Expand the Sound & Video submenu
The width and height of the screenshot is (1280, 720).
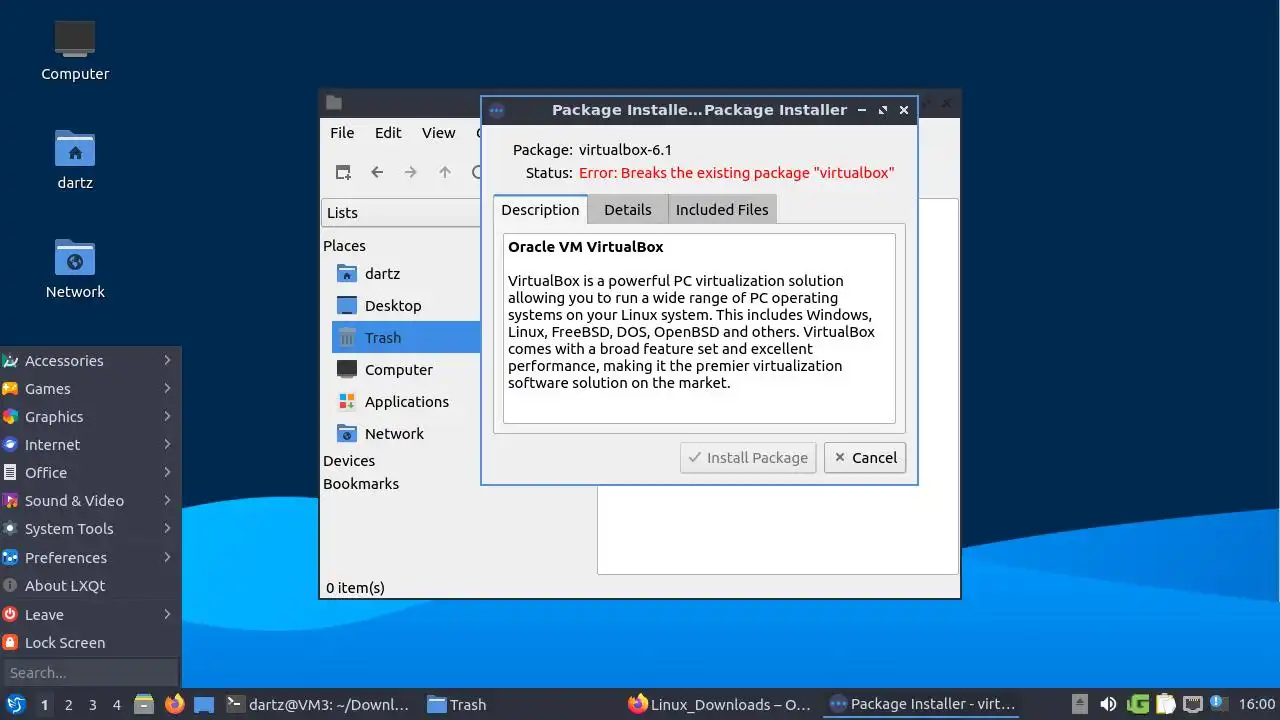click(90, 500)
